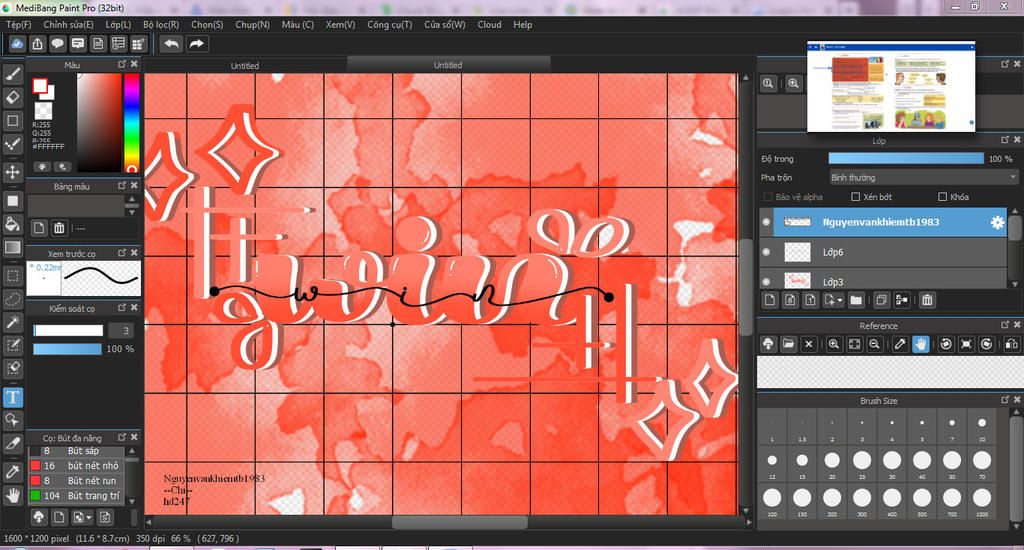Select the Operation (object) tool
The width and height of the screenshot is (1024, 550).
pyautogui.click(x=12, y=419)
